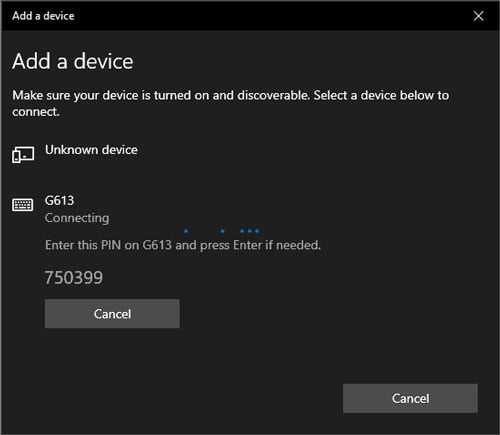
Task: Click the G613 keyboard icon
Action: 23,205
